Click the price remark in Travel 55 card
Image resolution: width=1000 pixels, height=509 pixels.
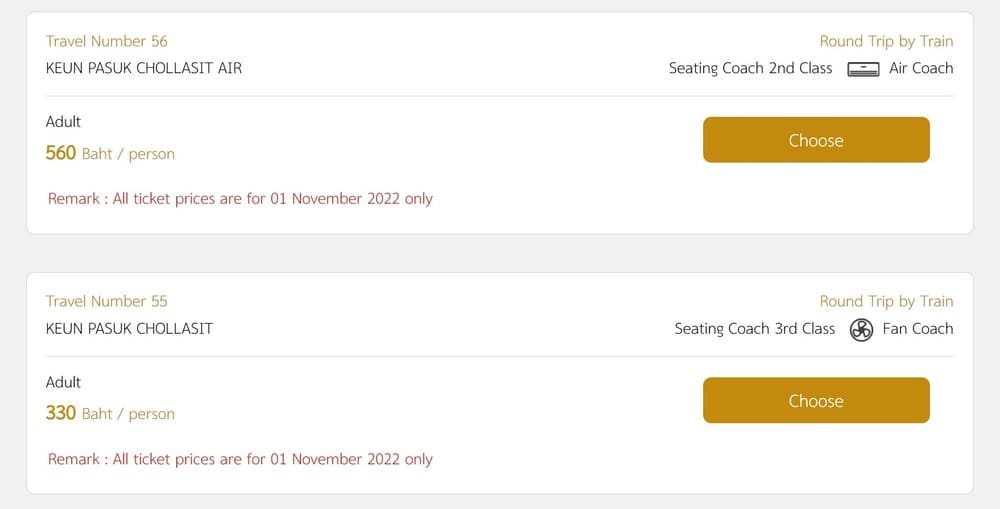[240, 459]
